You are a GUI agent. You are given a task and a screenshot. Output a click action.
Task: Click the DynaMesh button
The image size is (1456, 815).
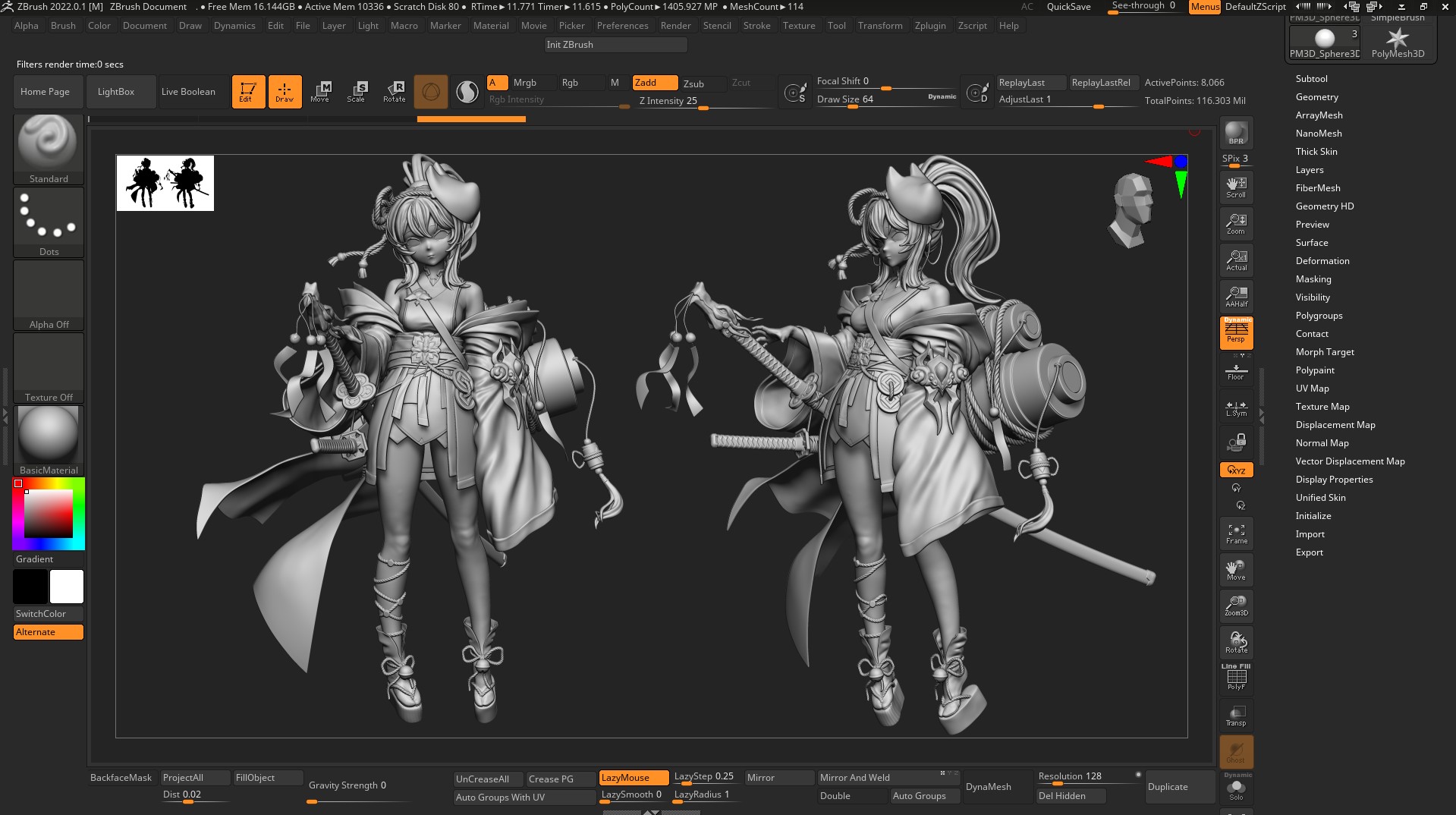point(997,787)
